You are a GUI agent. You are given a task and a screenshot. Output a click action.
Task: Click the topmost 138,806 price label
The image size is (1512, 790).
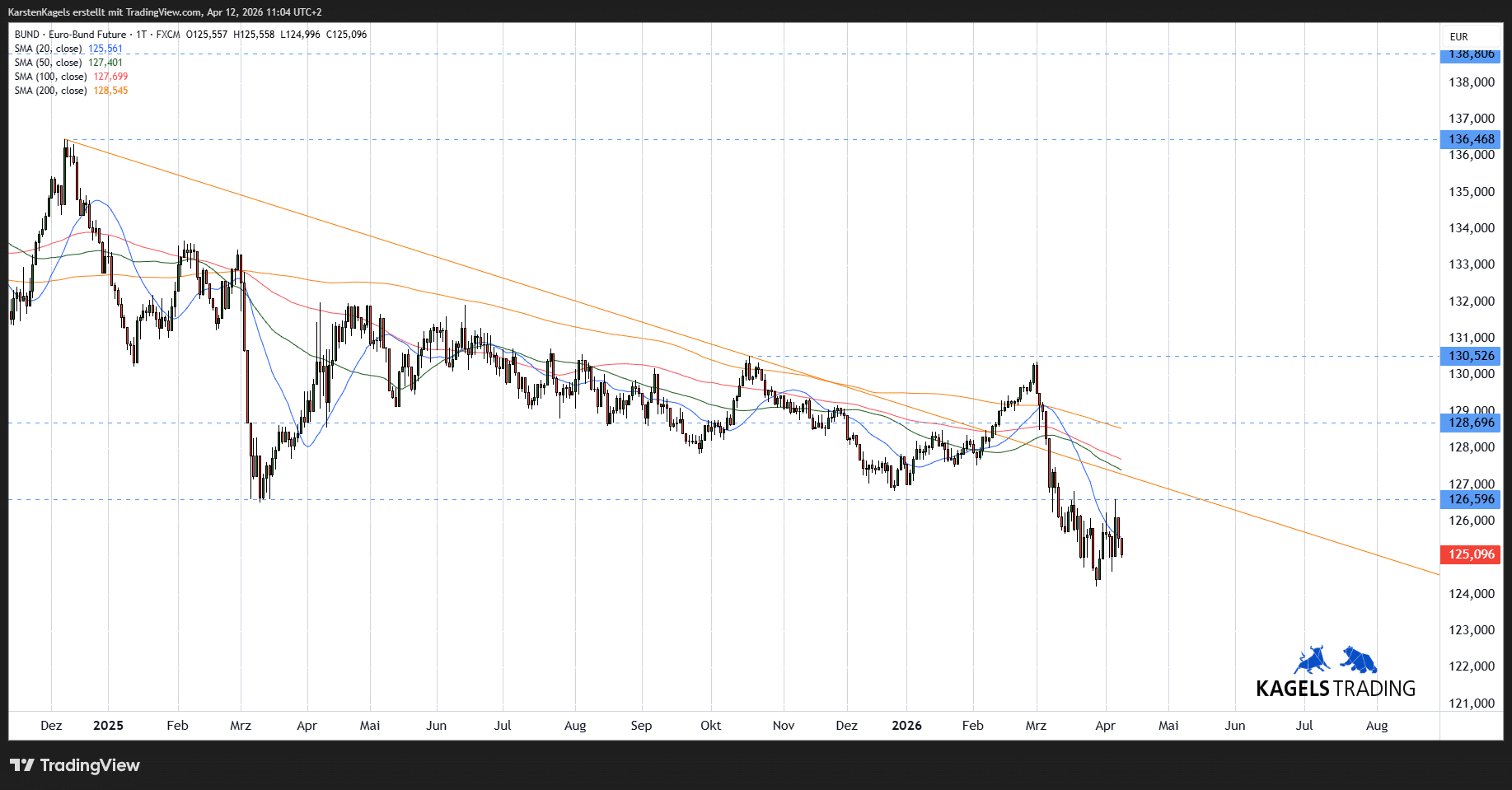[x=1471, y=55]
